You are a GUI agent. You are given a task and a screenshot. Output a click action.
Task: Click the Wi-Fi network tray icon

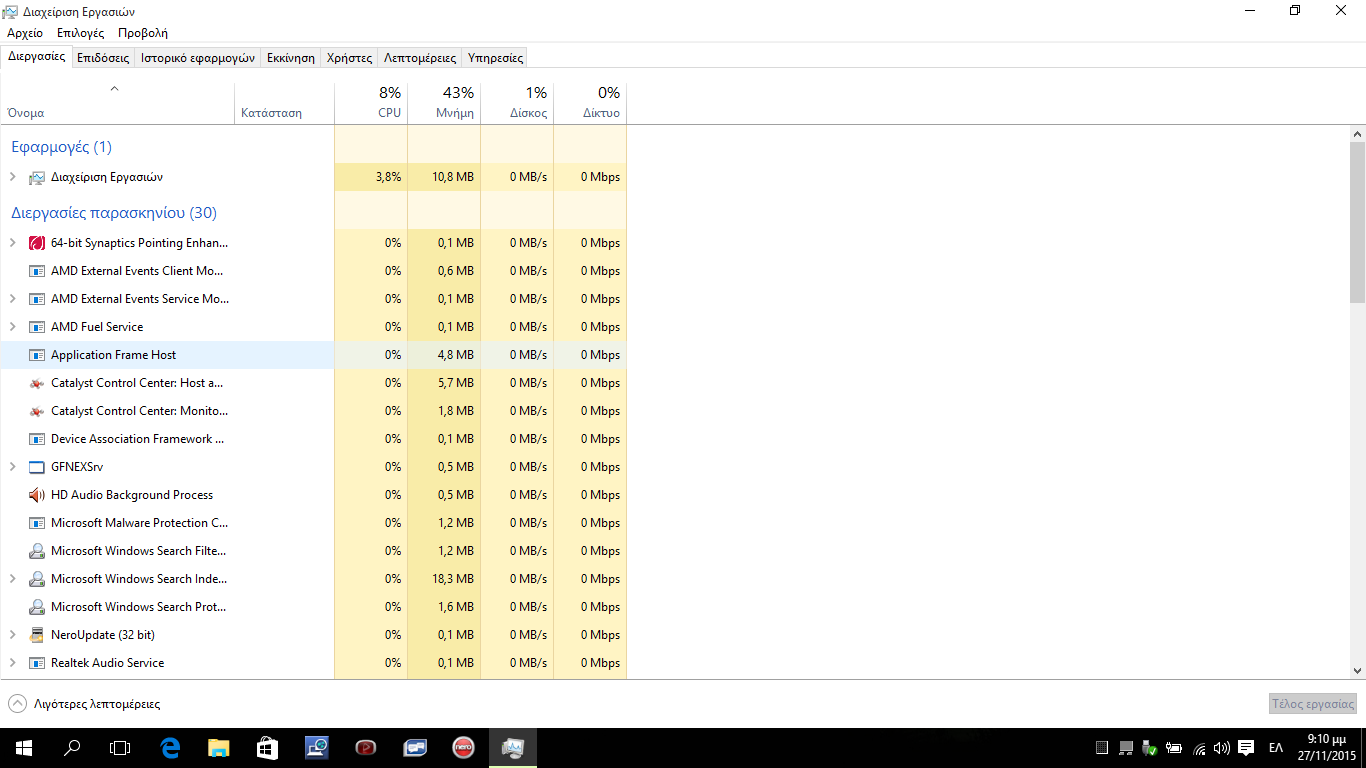(x=1199, y=748)
